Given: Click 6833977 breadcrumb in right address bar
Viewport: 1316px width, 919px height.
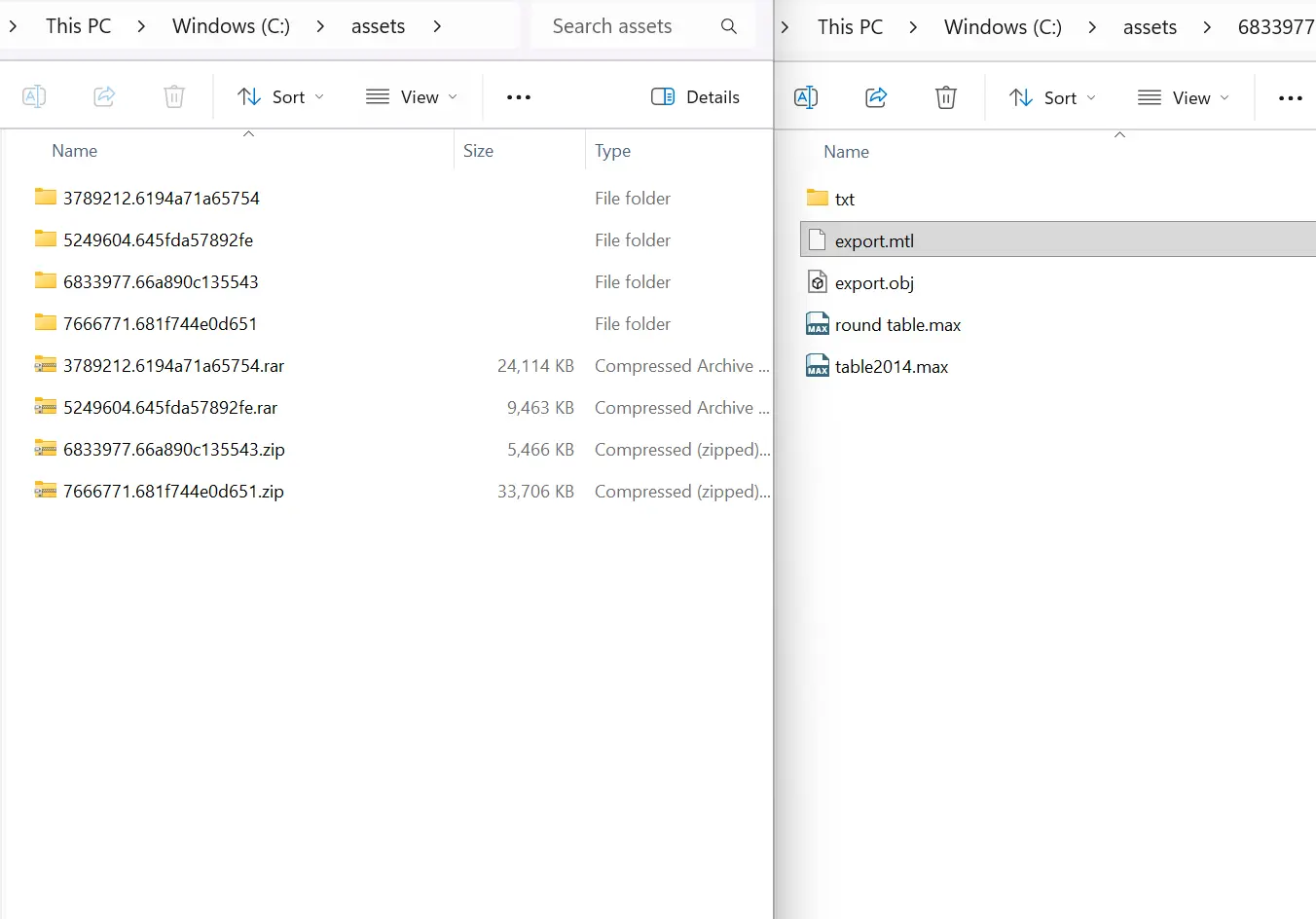Looking at the screenshot, I should 1276,27.
